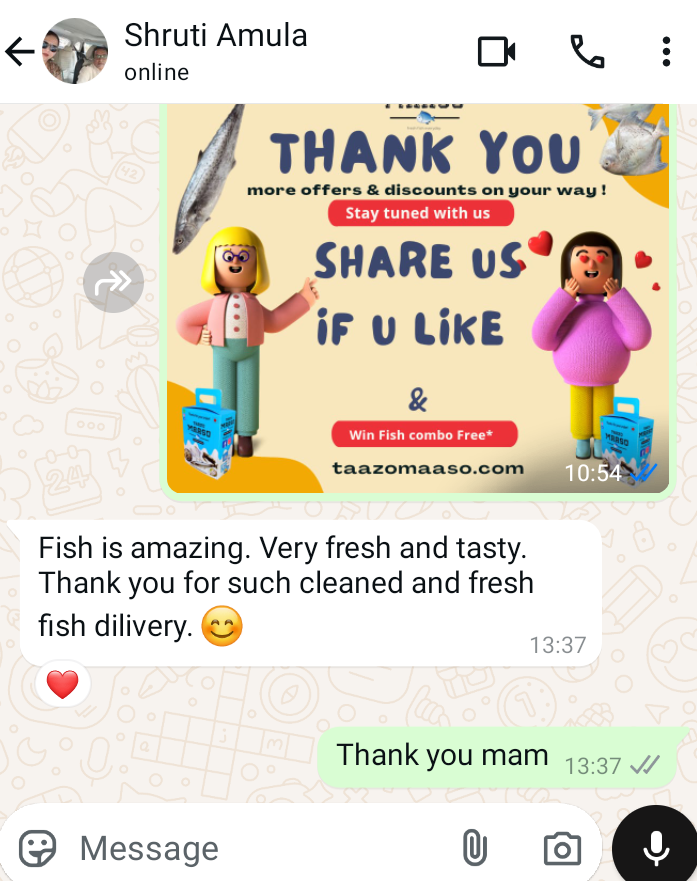Screen dimensions: 697x881
Task: Tap the Message text field
Action: tap(264, 848)
